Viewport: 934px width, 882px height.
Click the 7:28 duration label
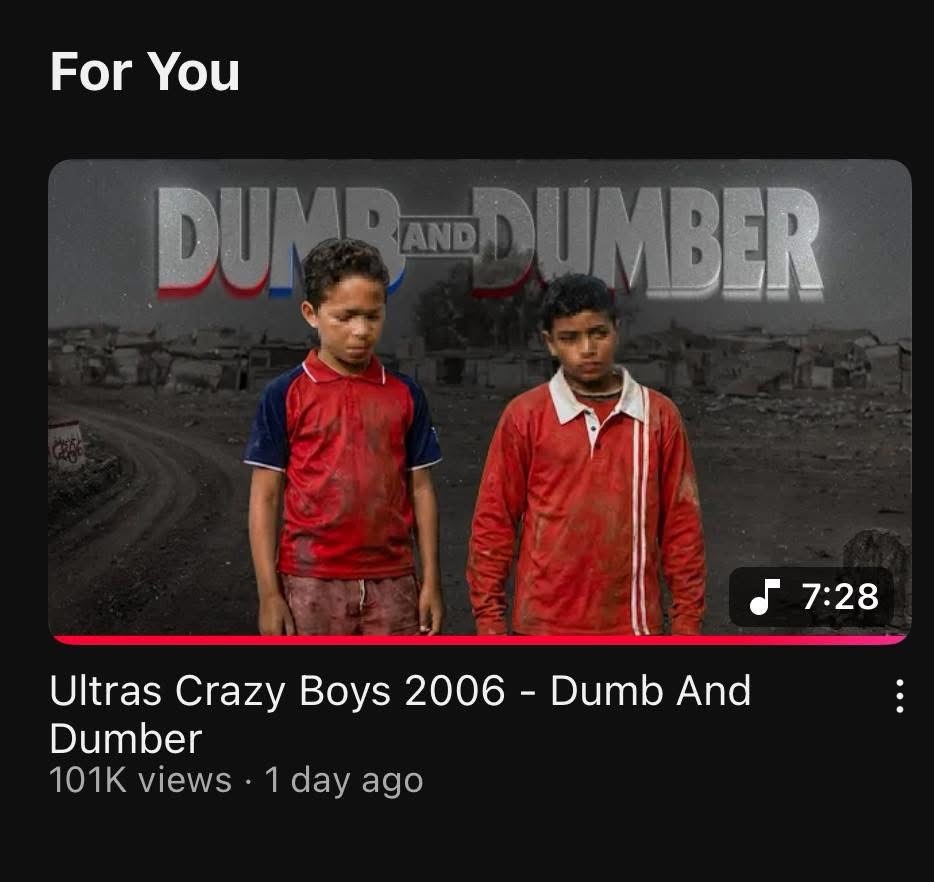(x=839, y=596)
